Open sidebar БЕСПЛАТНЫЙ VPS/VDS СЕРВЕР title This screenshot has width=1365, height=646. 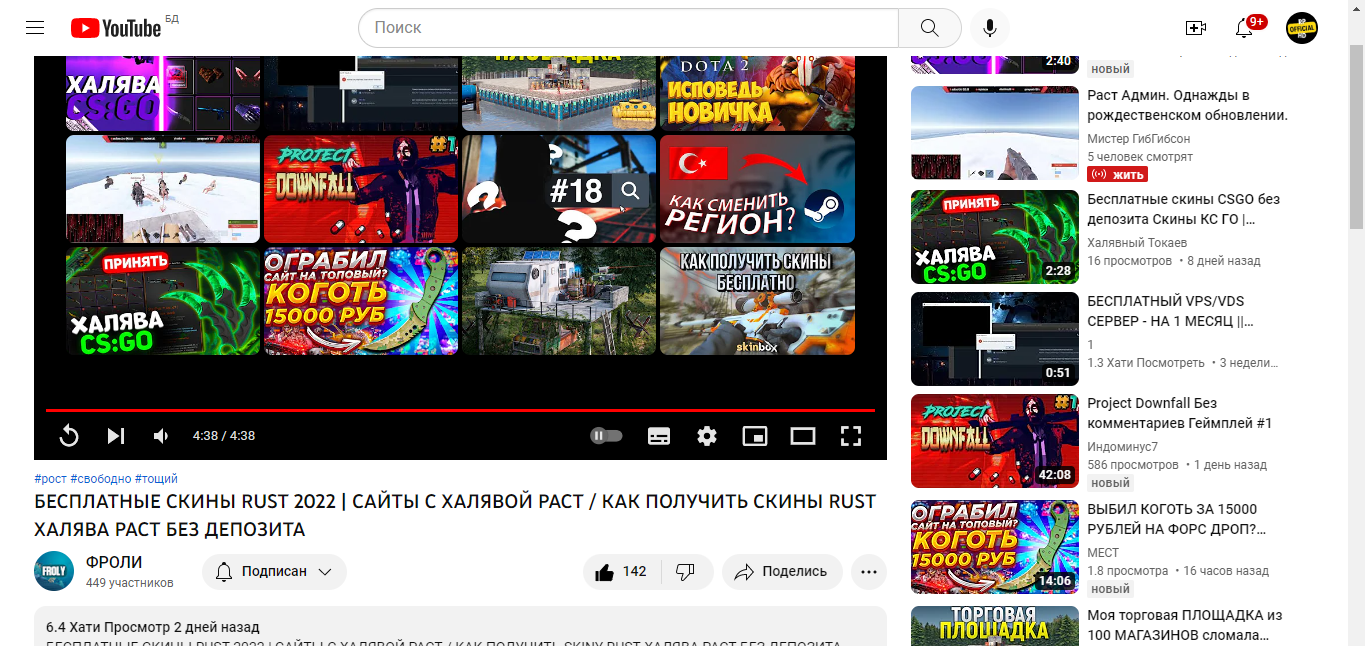(1170, 311)
